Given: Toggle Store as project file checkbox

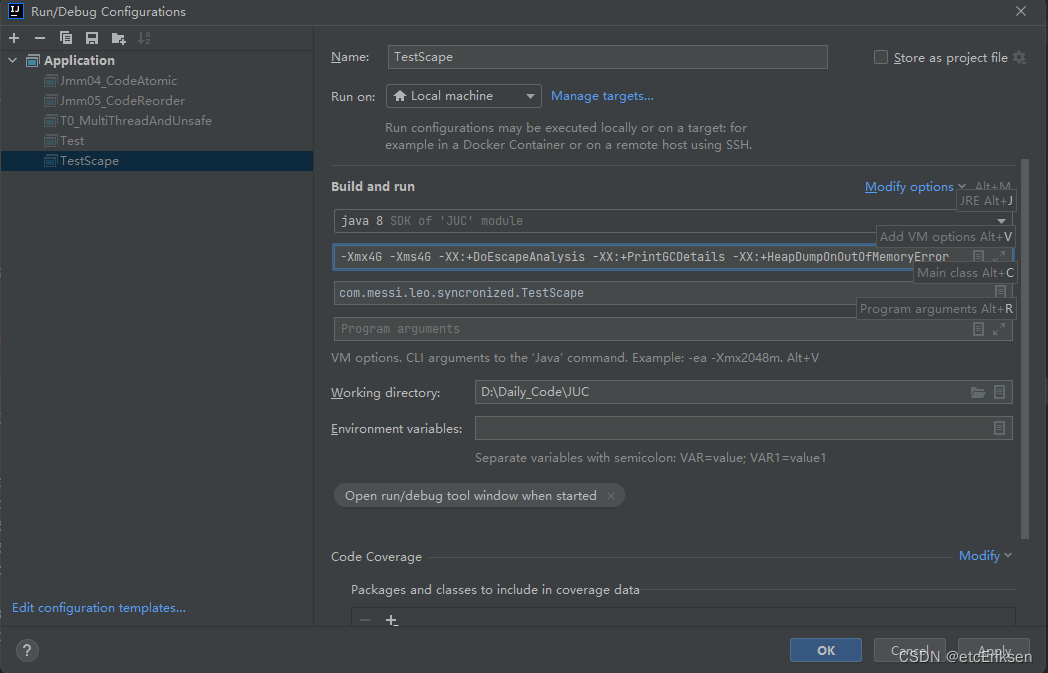Looking at the screenshot, I should (x=881, y=57).
